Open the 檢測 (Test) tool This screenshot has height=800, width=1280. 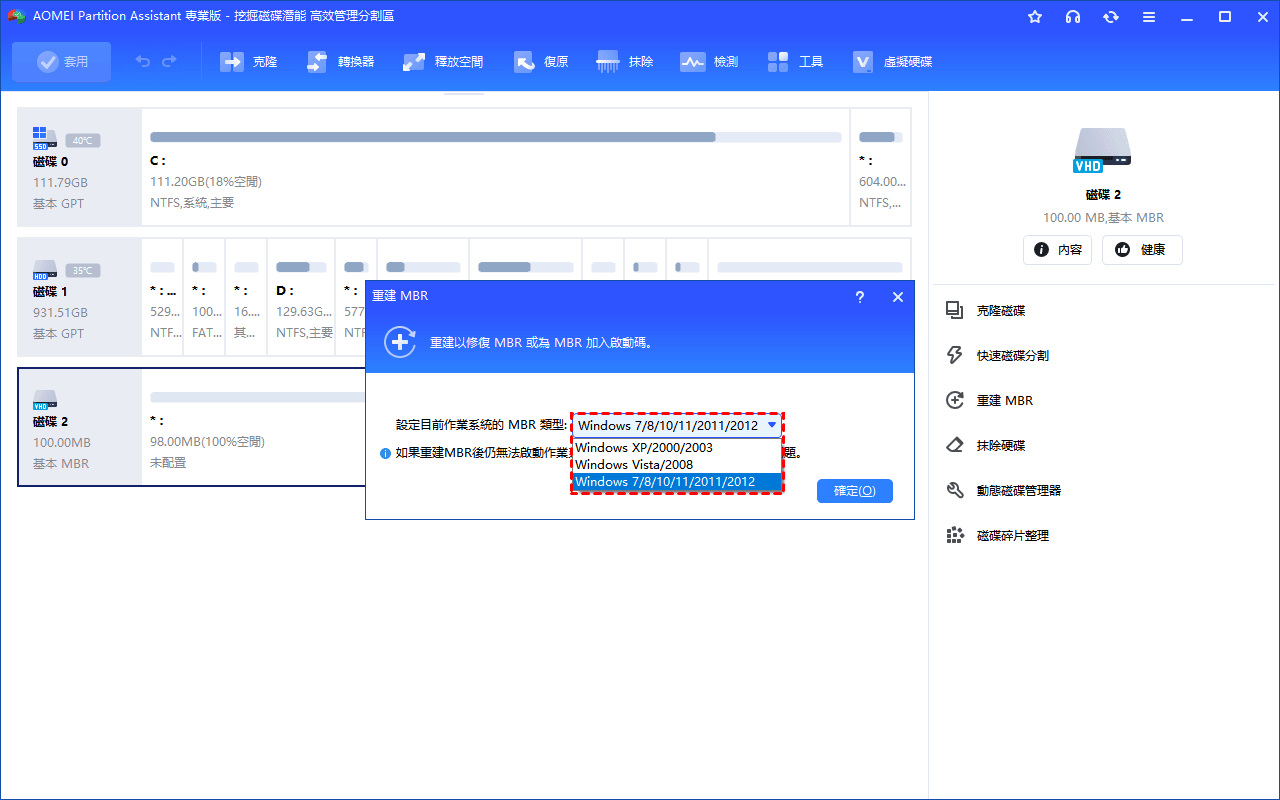click(693, 62)
